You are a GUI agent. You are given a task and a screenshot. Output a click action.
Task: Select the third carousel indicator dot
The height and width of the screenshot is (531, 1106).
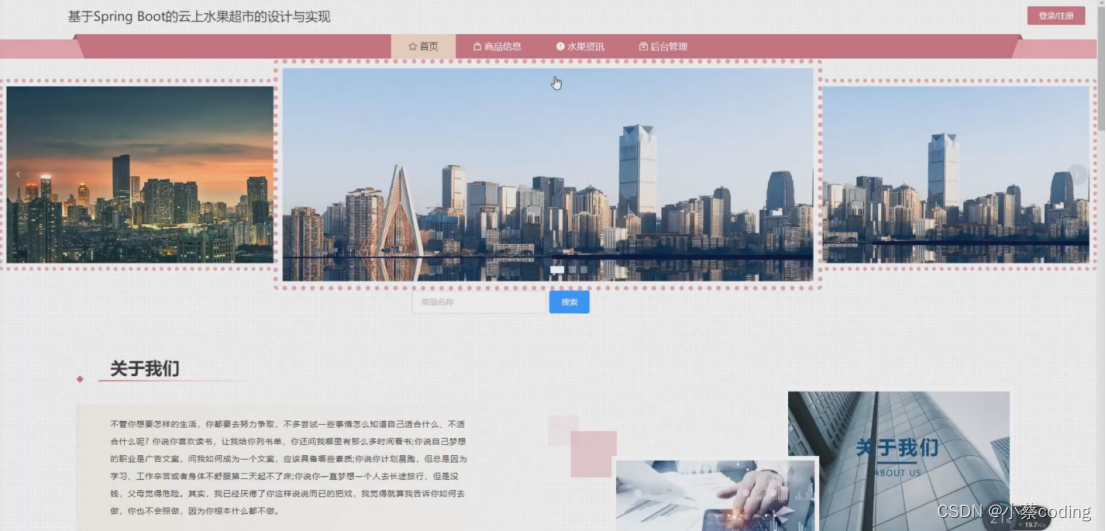pos(583,269)
